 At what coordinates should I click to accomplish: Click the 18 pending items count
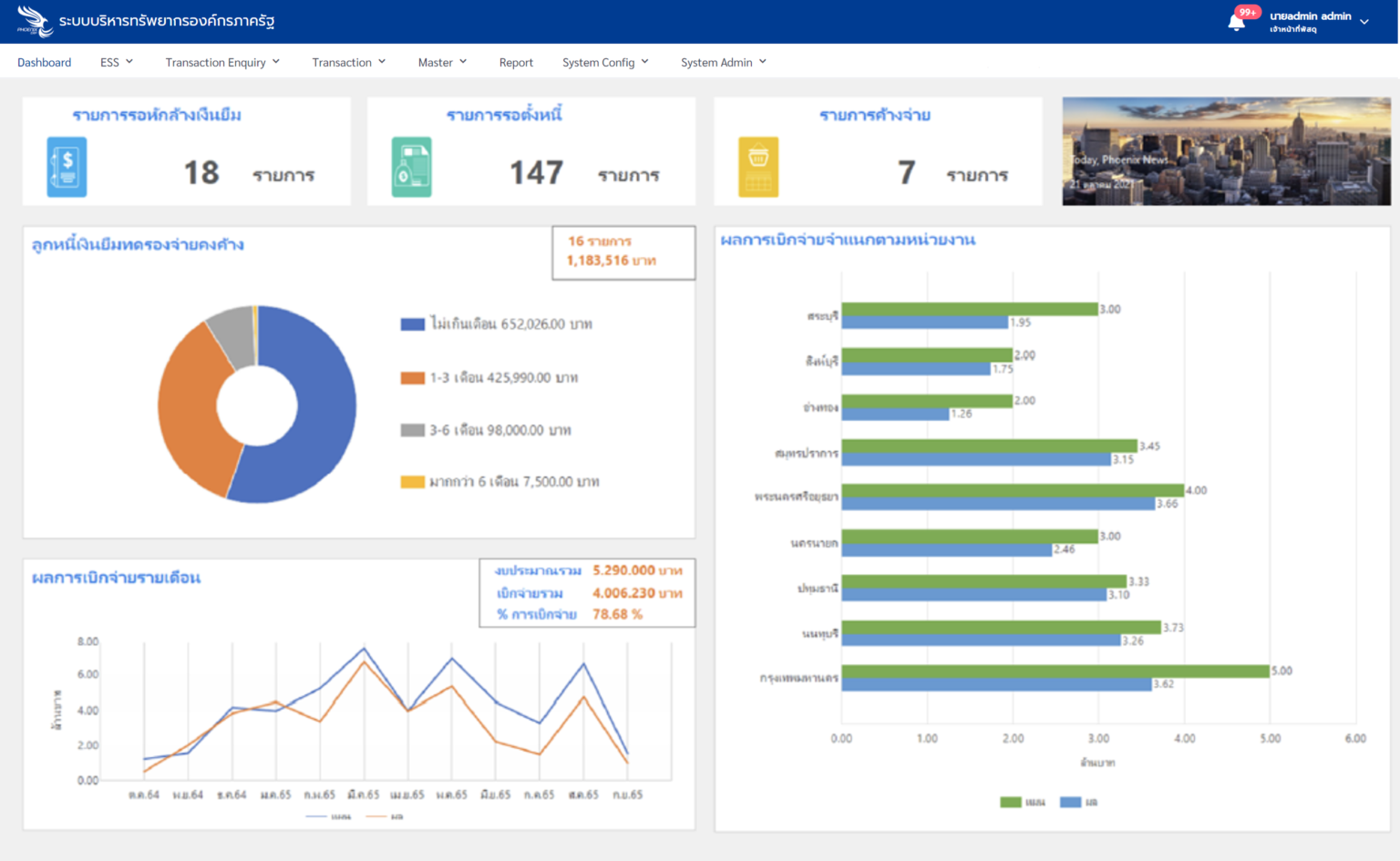(x=201, y=173)
